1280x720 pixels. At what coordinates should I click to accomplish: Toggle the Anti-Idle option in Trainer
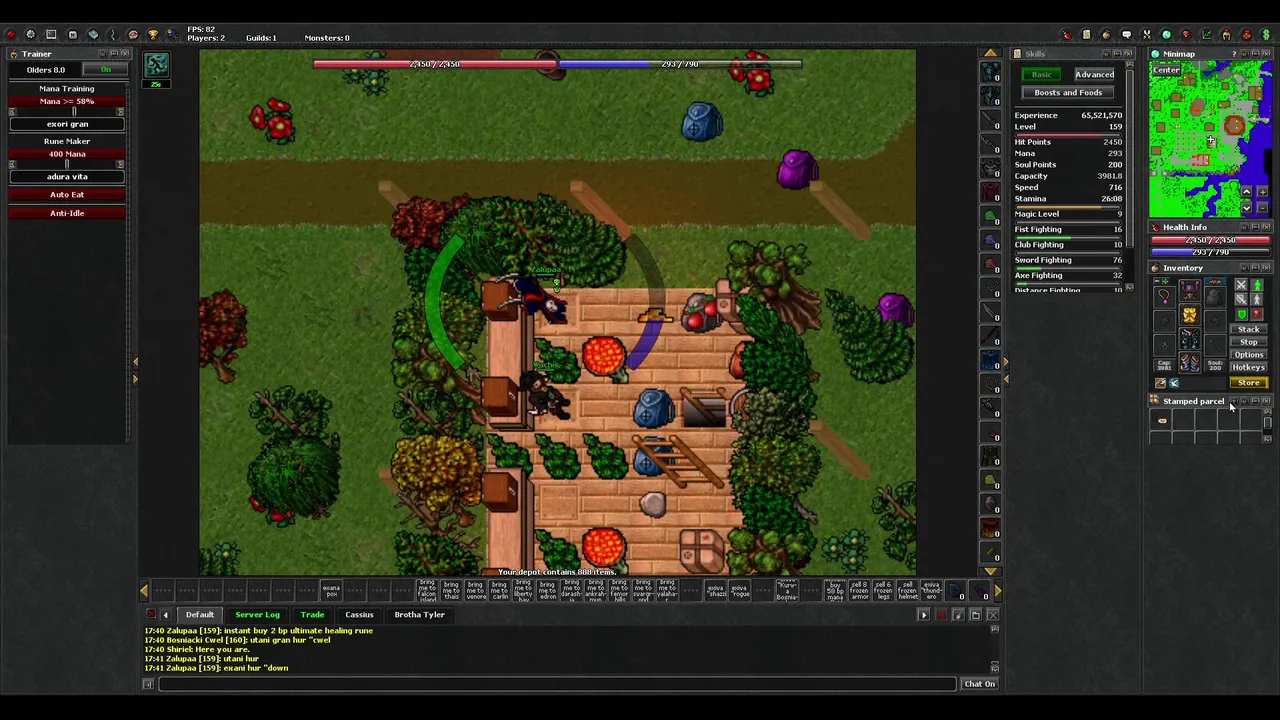(x=67, y=213)
